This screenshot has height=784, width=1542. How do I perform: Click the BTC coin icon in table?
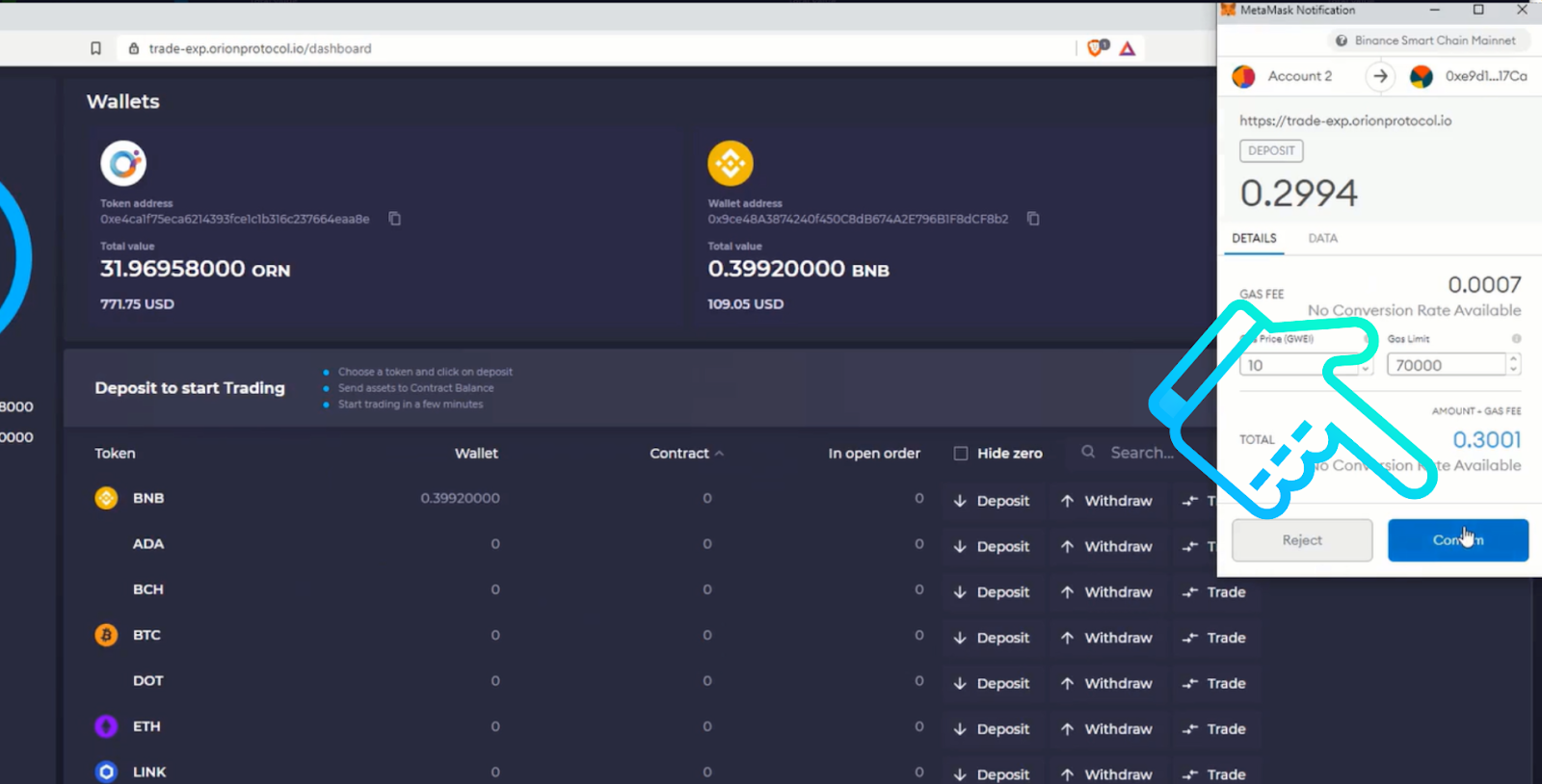tap(106, 635)
